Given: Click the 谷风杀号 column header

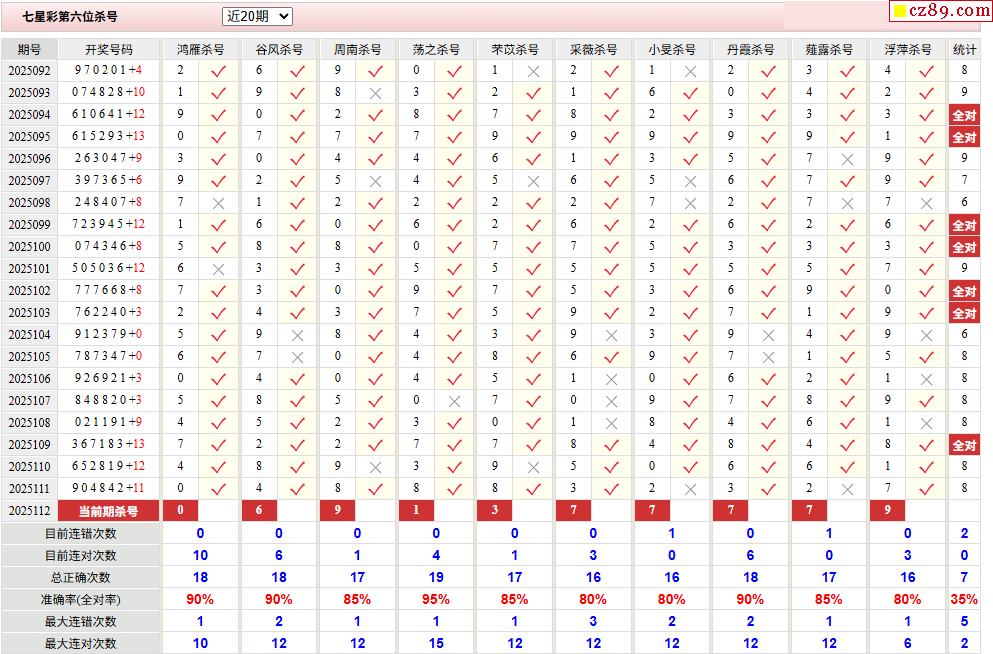Looking at the screenshot, I should (x=279, y=49).
